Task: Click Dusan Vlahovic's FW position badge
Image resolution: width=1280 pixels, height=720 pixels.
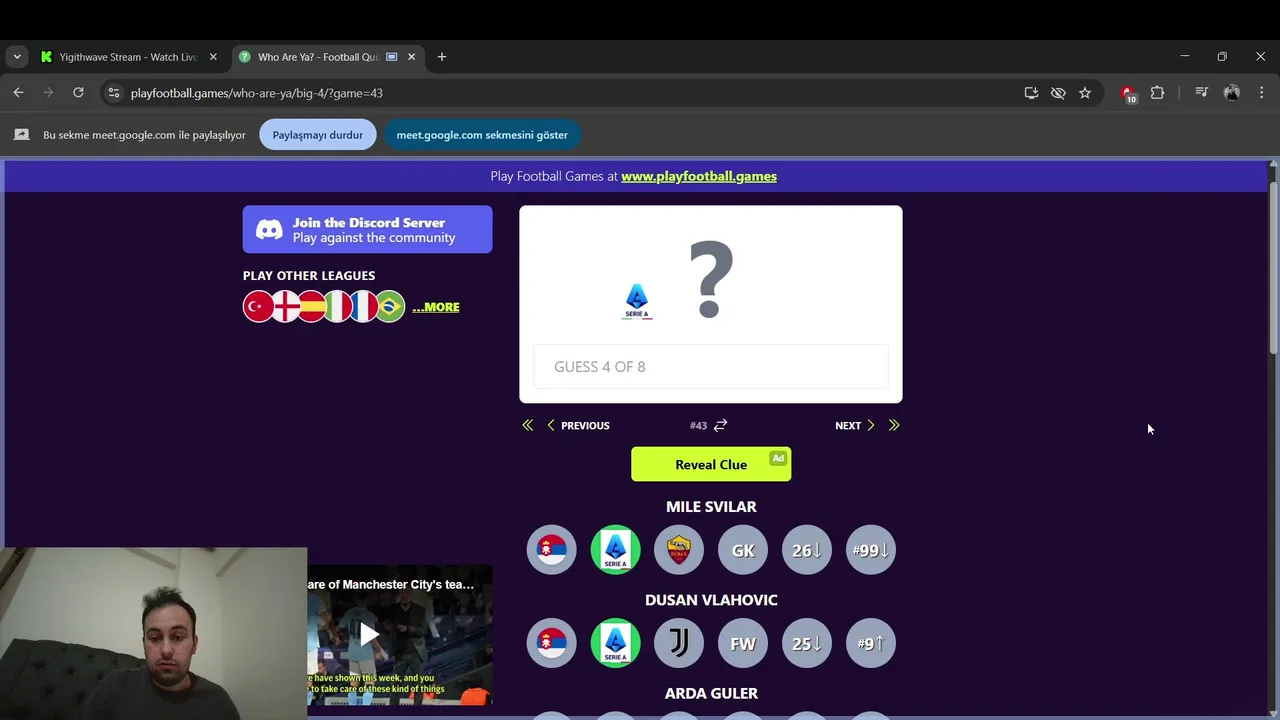Action: [743, 643]
